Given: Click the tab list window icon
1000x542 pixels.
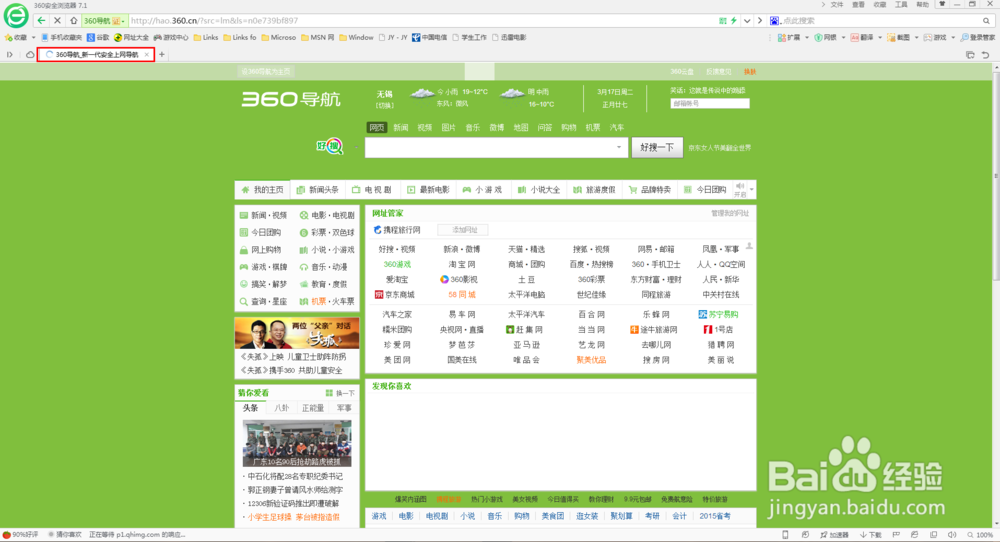Looking at the screenshot, I should 970,55.
